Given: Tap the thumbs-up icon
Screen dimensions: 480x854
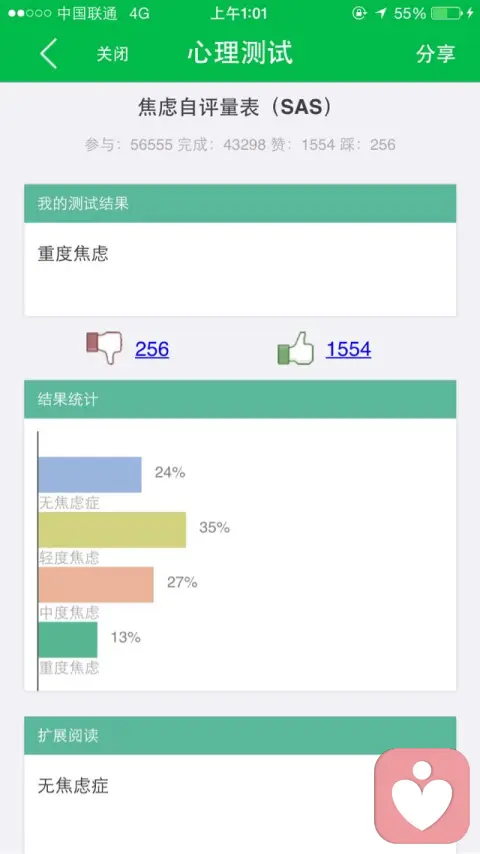Looking at the screenshot, I should point(296,348).
